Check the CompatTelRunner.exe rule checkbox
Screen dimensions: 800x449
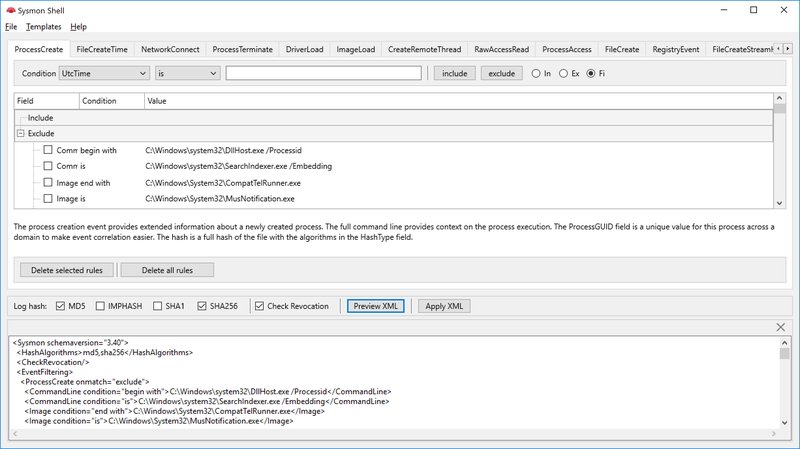tap(48, 182)
